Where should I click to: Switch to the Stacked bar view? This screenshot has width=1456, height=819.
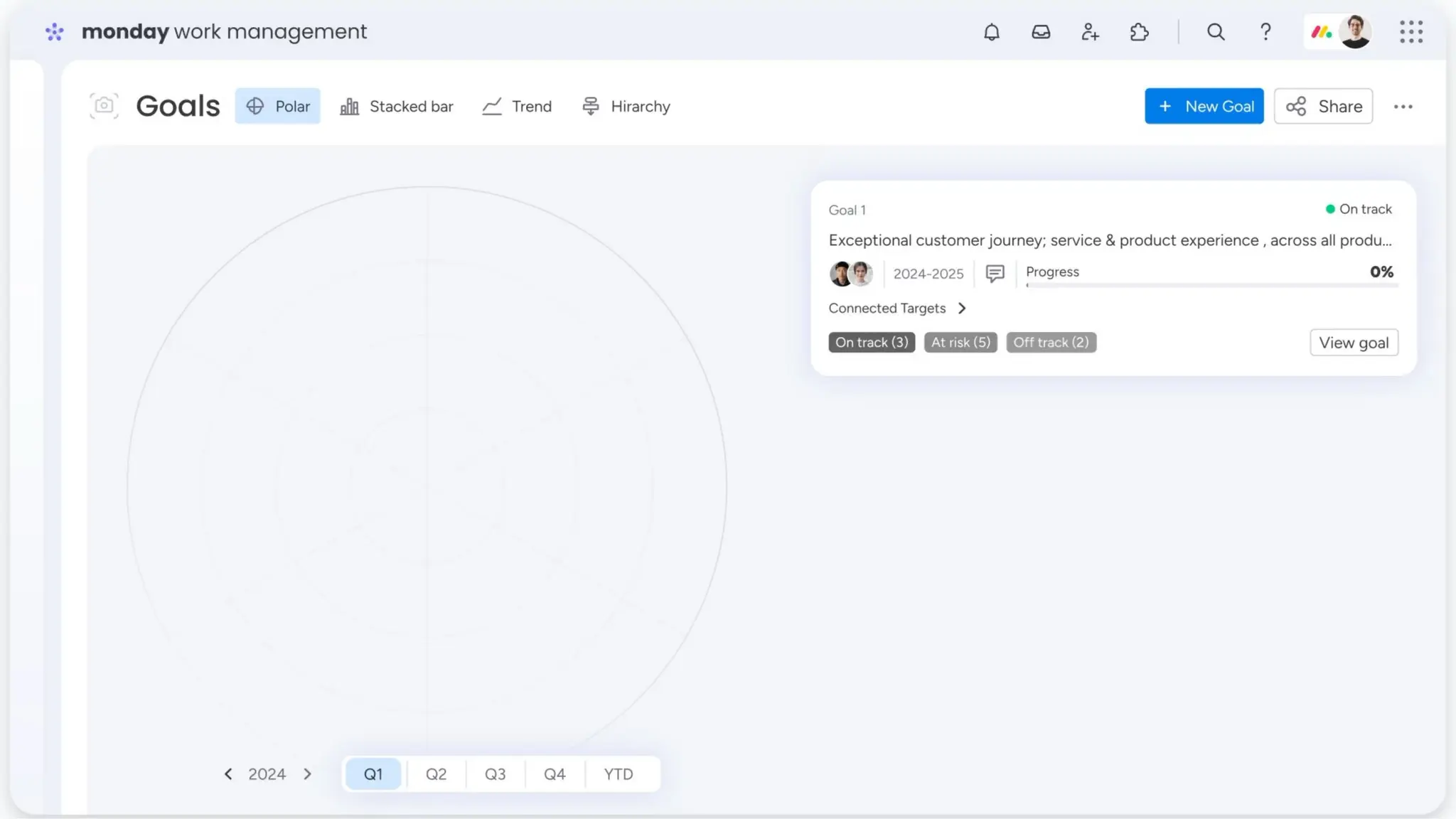[397, 107]
